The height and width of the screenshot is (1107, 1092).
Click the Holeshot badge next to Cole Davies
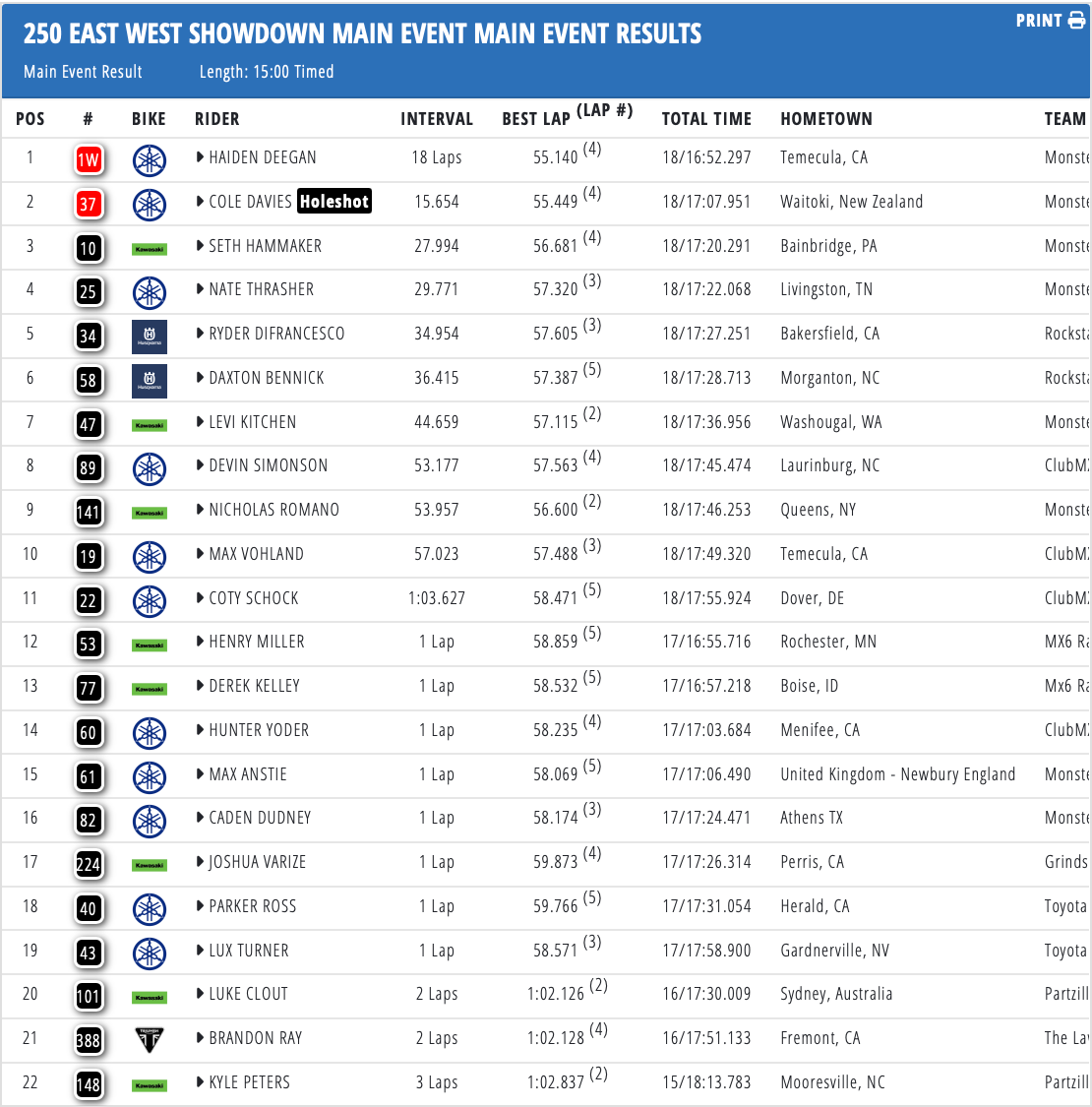334,202
